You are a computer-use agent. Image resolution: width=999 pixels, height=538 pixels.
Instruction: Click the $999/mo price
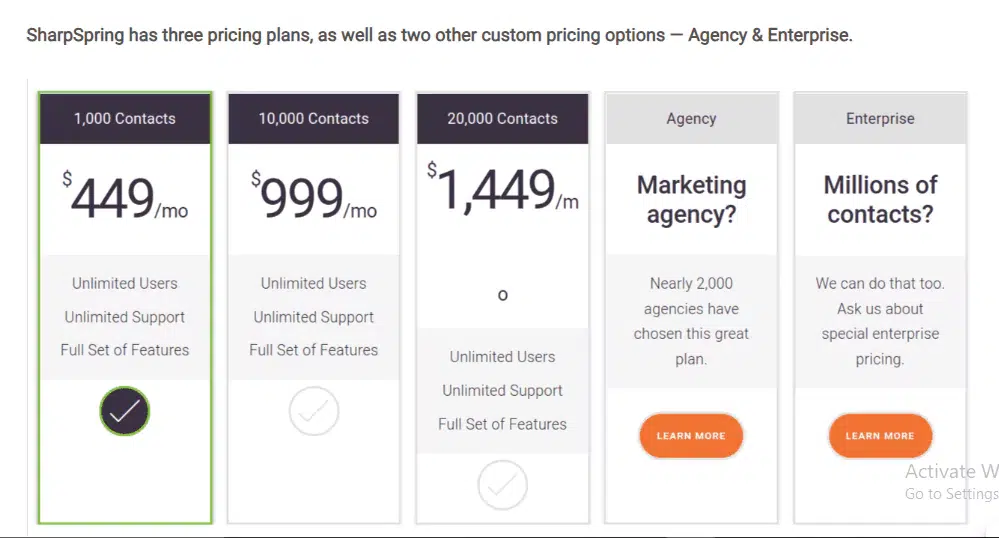click(314, 198)
